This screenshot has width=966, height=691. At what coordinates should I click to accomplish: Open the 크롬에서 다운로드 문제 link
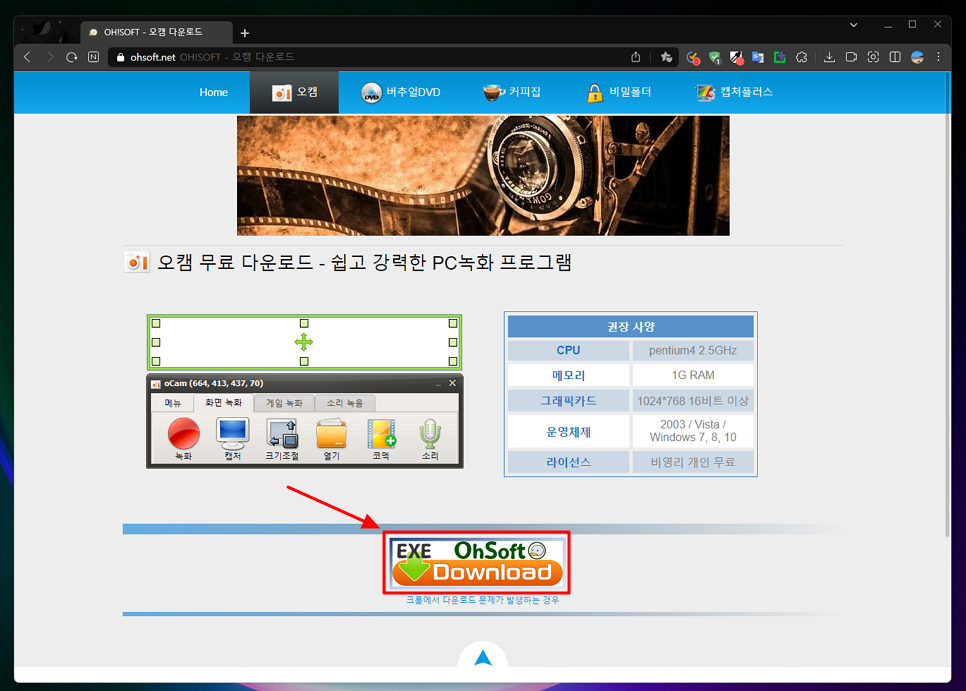pos(482,600)
